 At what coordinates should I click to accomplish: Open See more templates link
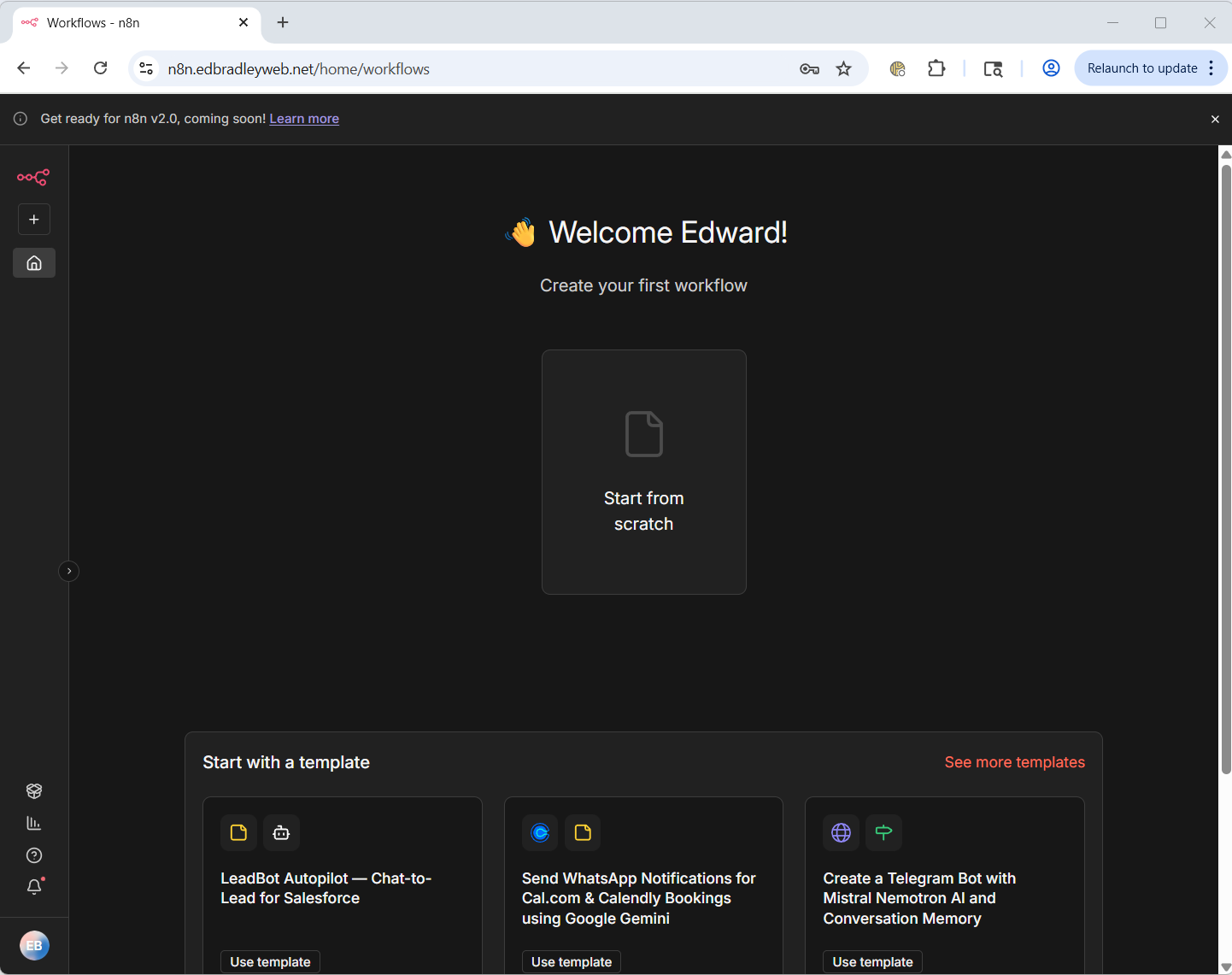[x=1014, y=762]
